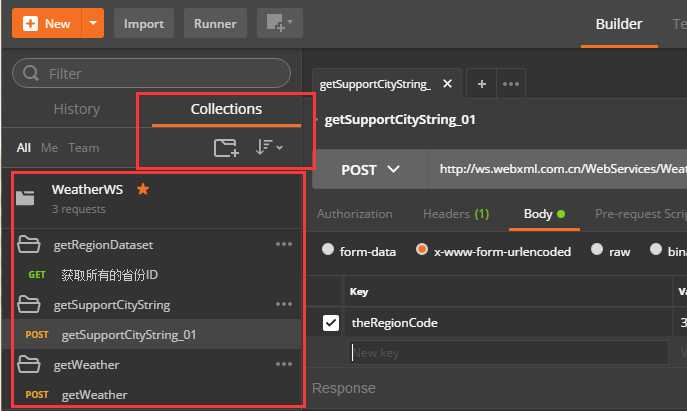
Task: Open the sort collections dropdown
Action: [x=269, y=147]
